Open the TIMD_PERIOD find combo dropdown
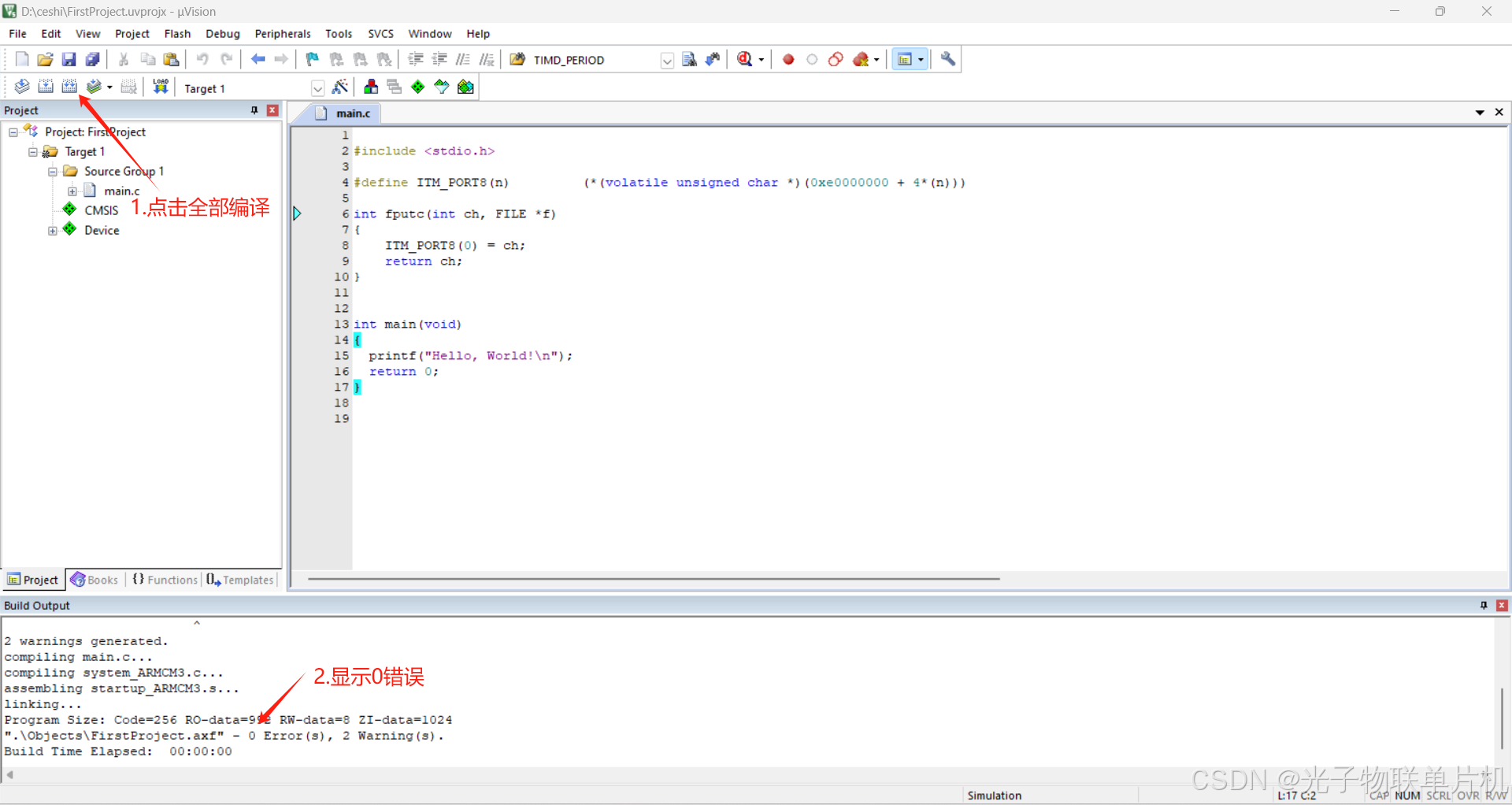1512x805 pixels. coord(667,61)
